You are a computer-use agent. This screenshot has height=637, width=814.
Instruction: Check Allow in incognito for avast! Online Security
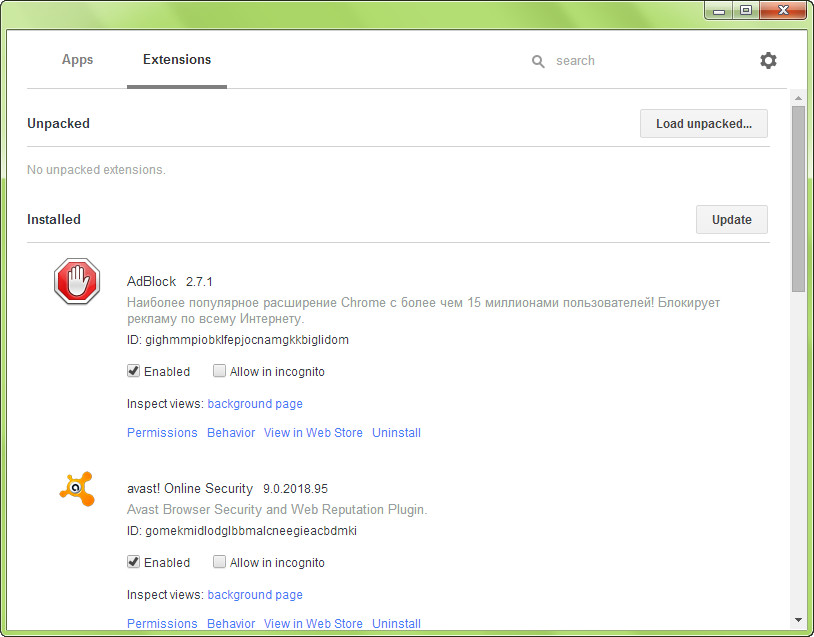point(219,562)
